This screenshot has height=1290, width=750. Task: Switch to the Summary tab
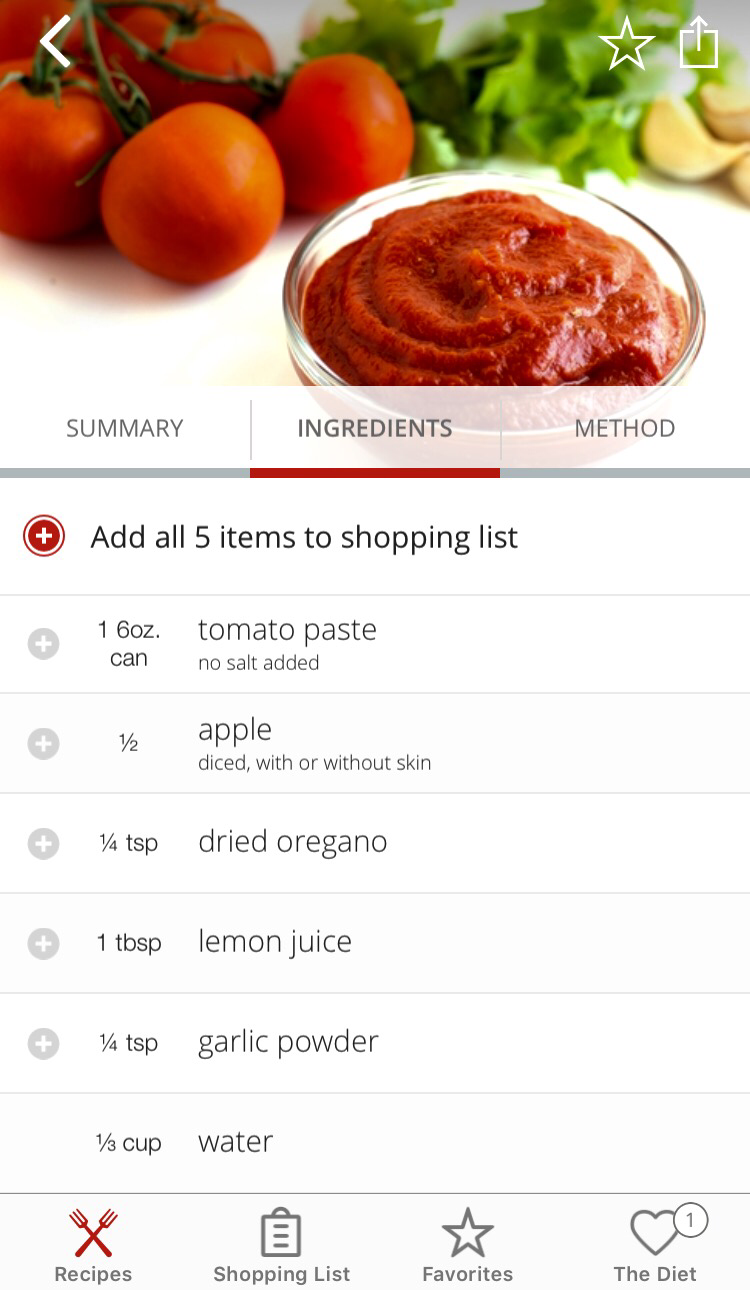pos(125,429)
